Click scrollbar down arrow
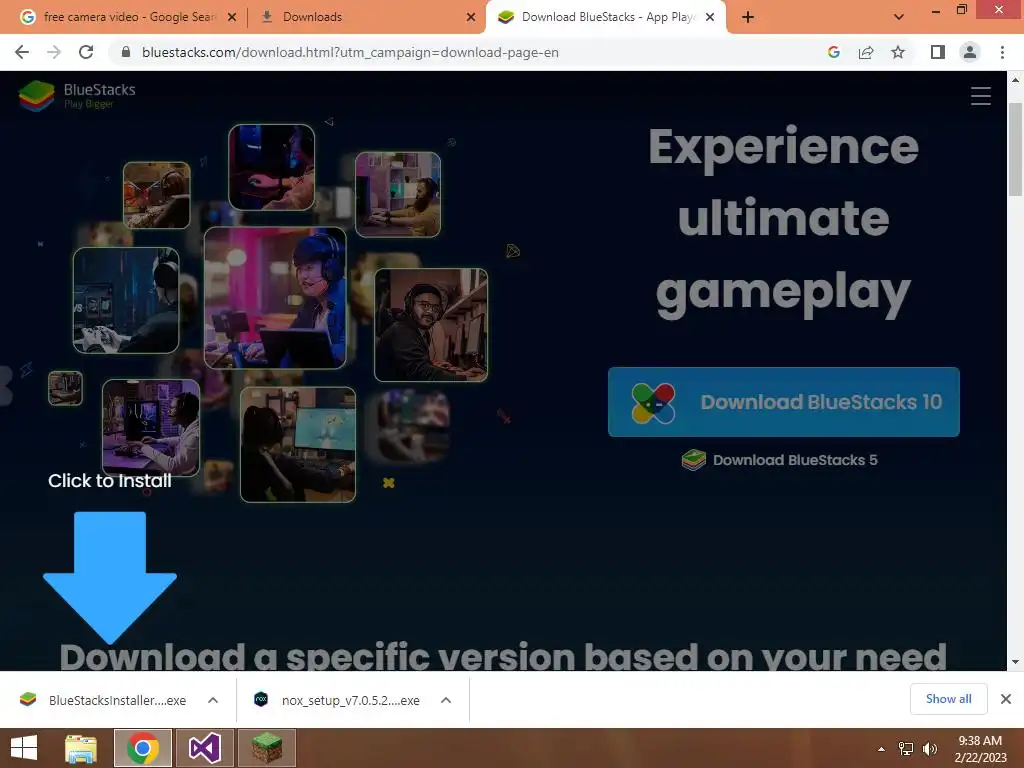Screen dimensions: 1024x768 (1015, 662)
